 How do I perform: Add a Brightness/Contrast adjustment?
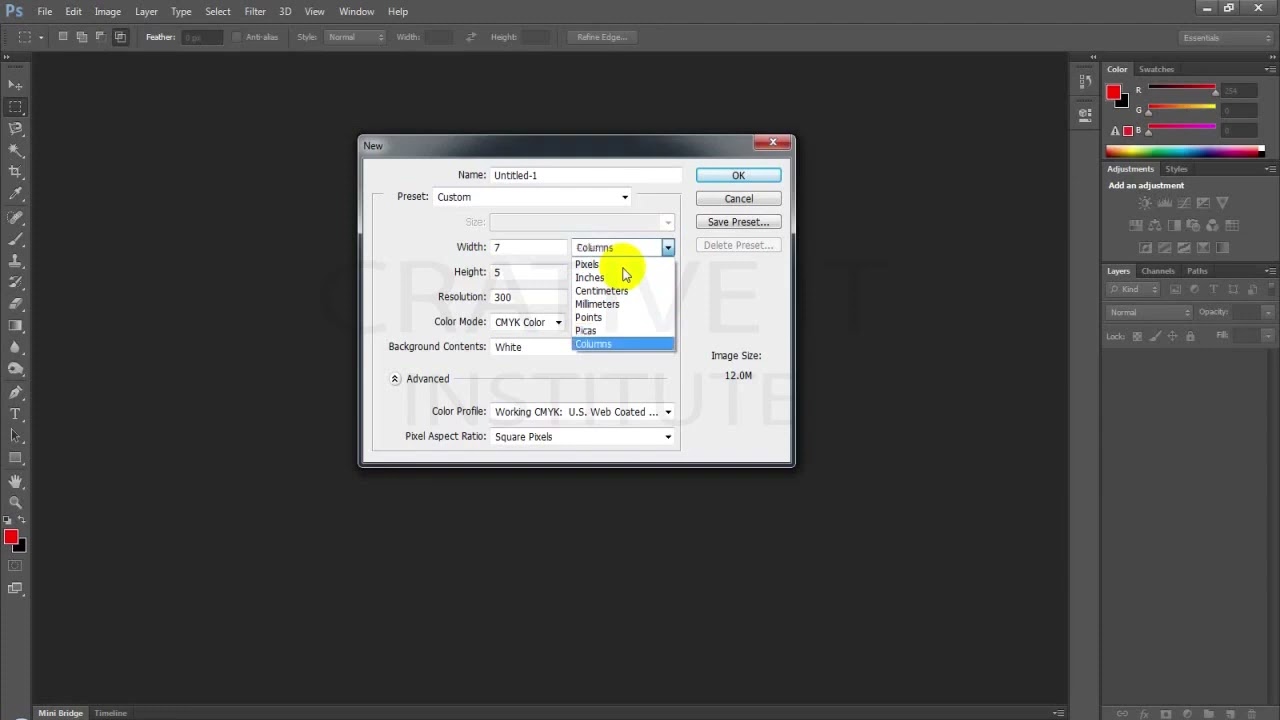[x=1144, y=203]
